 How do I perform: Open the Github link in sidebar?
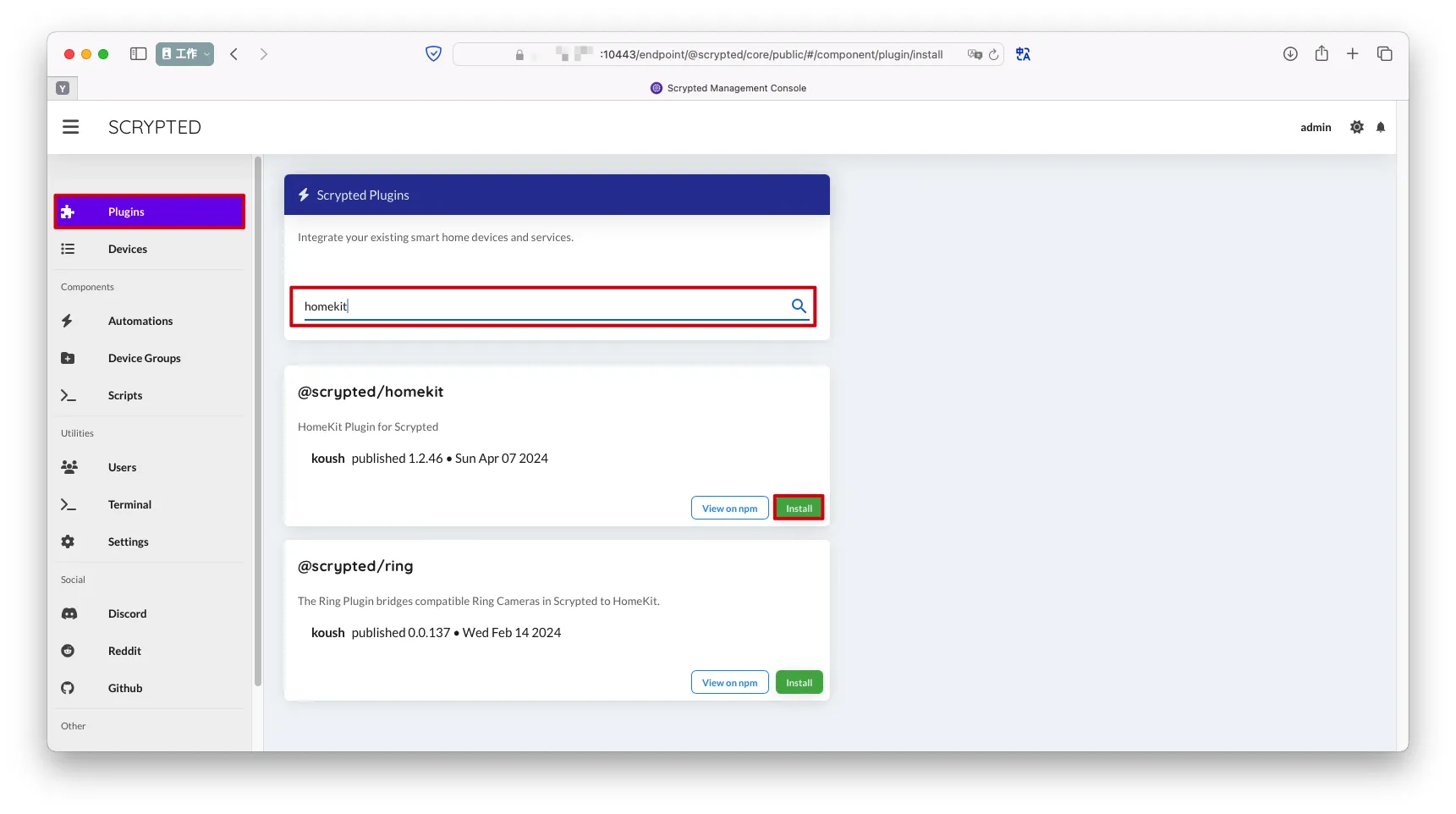click(150, 688)
